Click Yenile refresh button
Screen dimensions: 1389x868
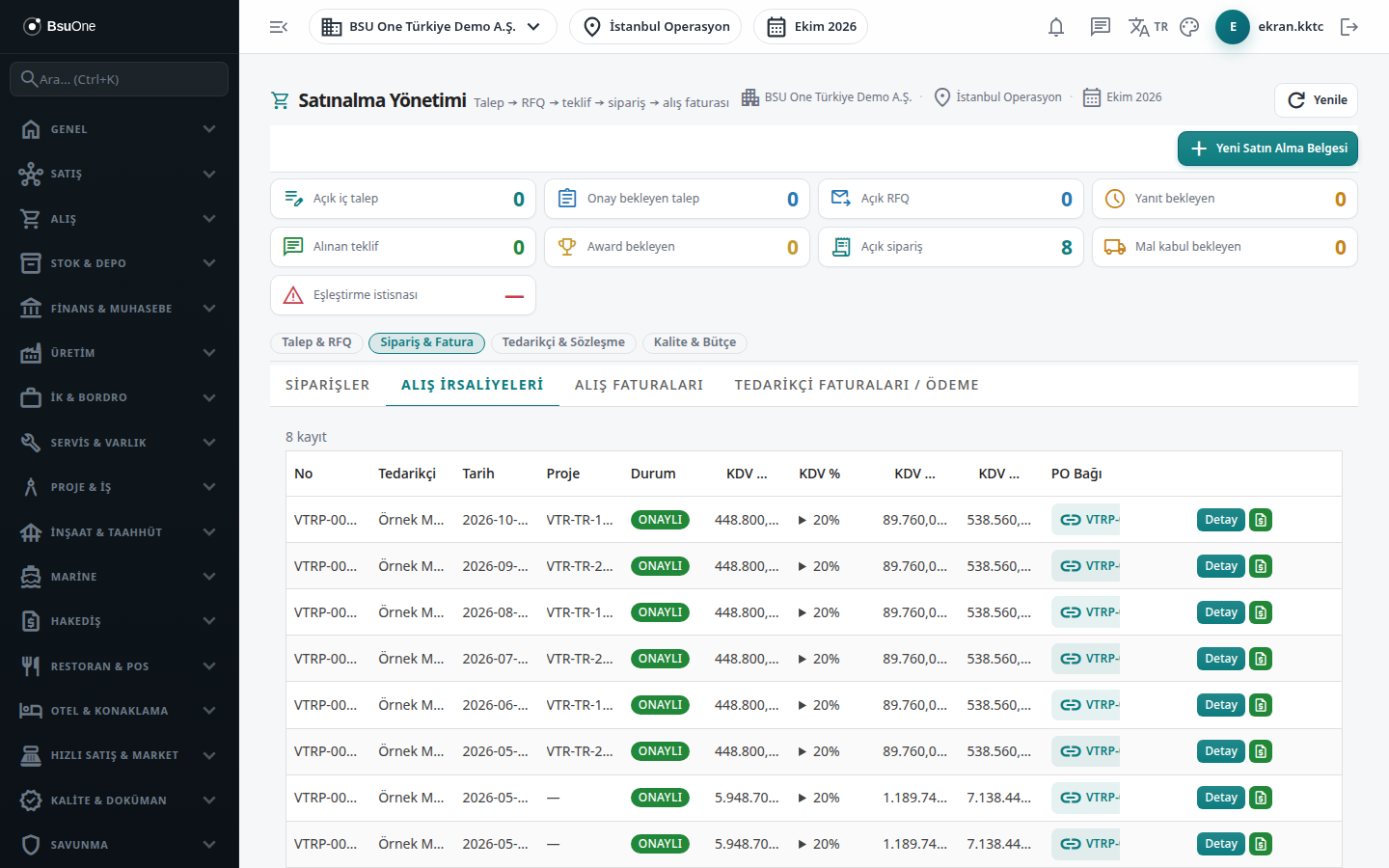click(x=1317, y=100)
